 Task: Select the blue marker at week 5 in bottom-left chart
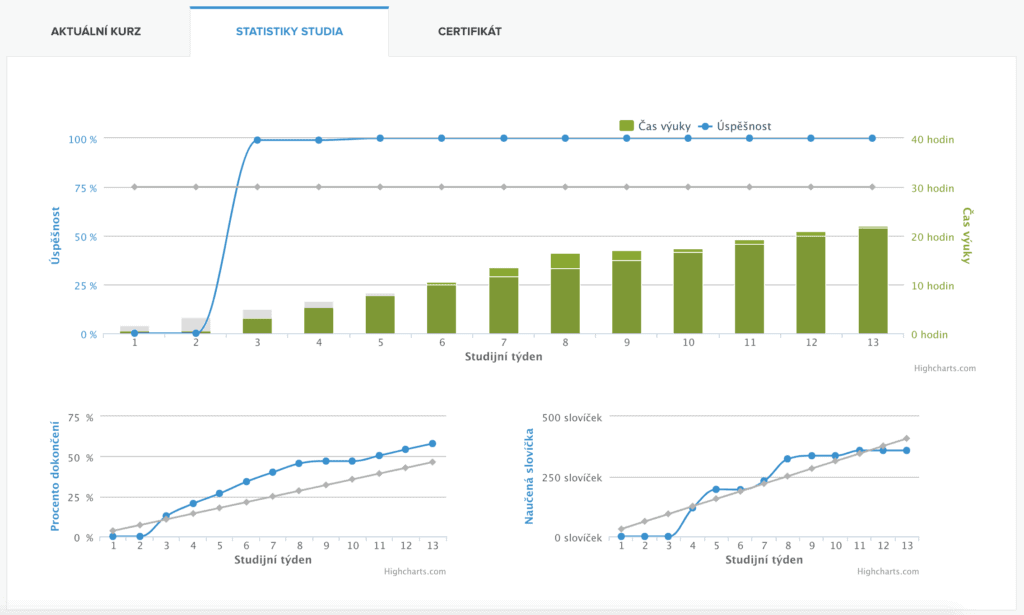tap(219, 491)
